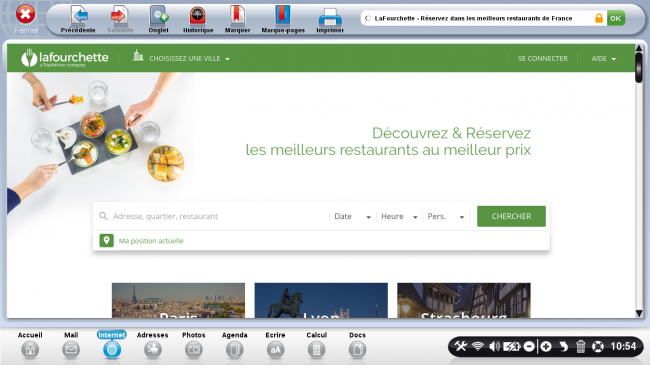Click the scrollbar down arrow
The height and width of the screenshot is (365, 650).
coord(639,314)
